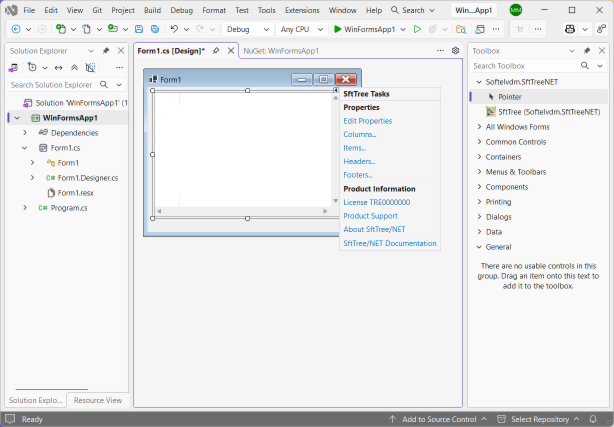
Task: Expand the Containers toolbox group
Action: (479, 157)
